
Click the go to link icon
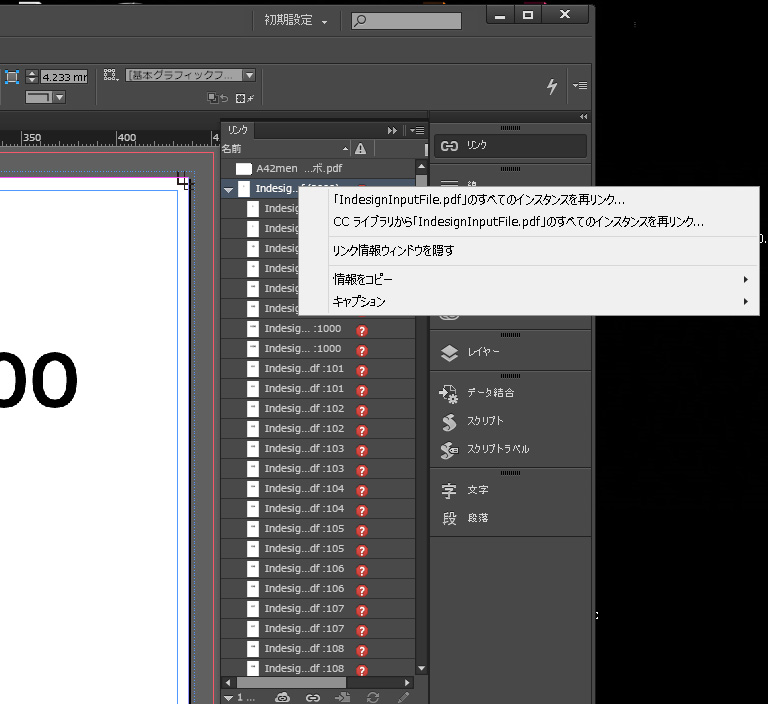point(342,697)
